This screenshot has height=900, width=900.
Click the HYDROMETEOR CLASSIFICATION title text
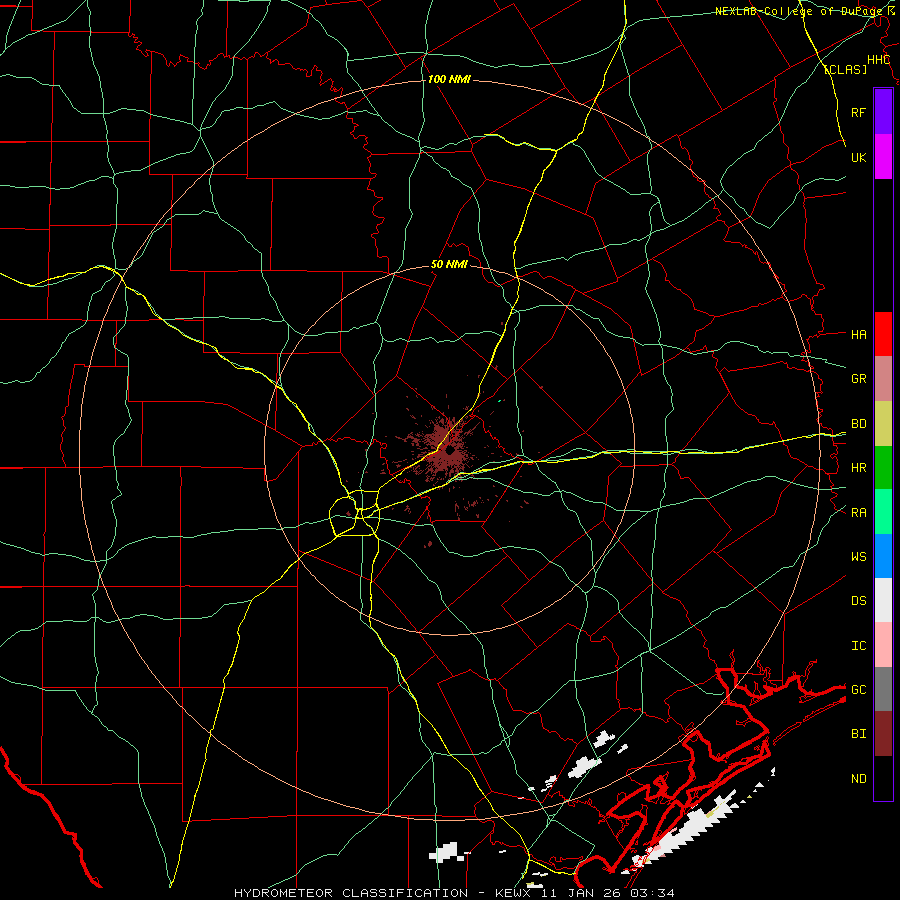click(351, 893)
